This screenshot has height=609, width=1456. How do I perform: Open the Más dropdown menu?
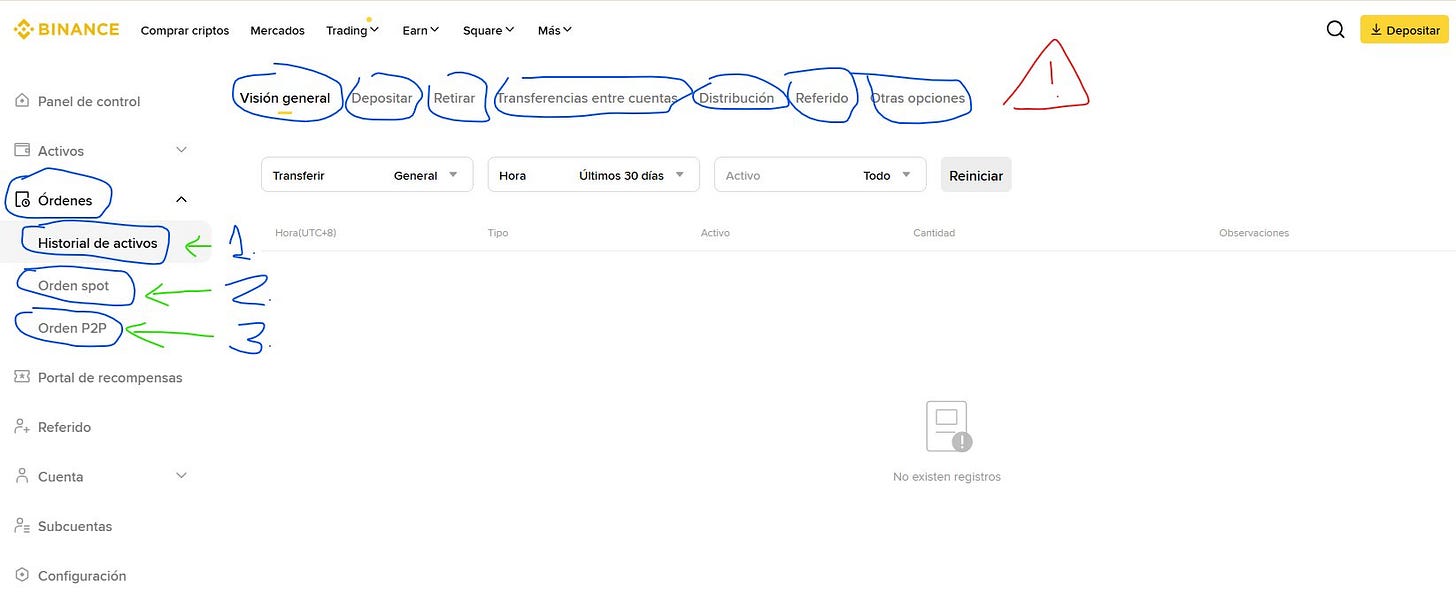555,30
